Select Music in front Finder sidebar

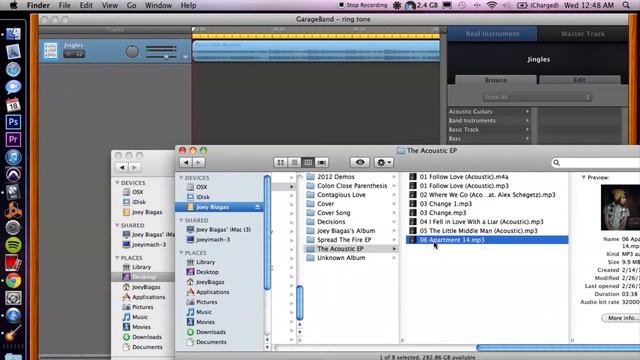pyautogui.click(x=204, y=312)
